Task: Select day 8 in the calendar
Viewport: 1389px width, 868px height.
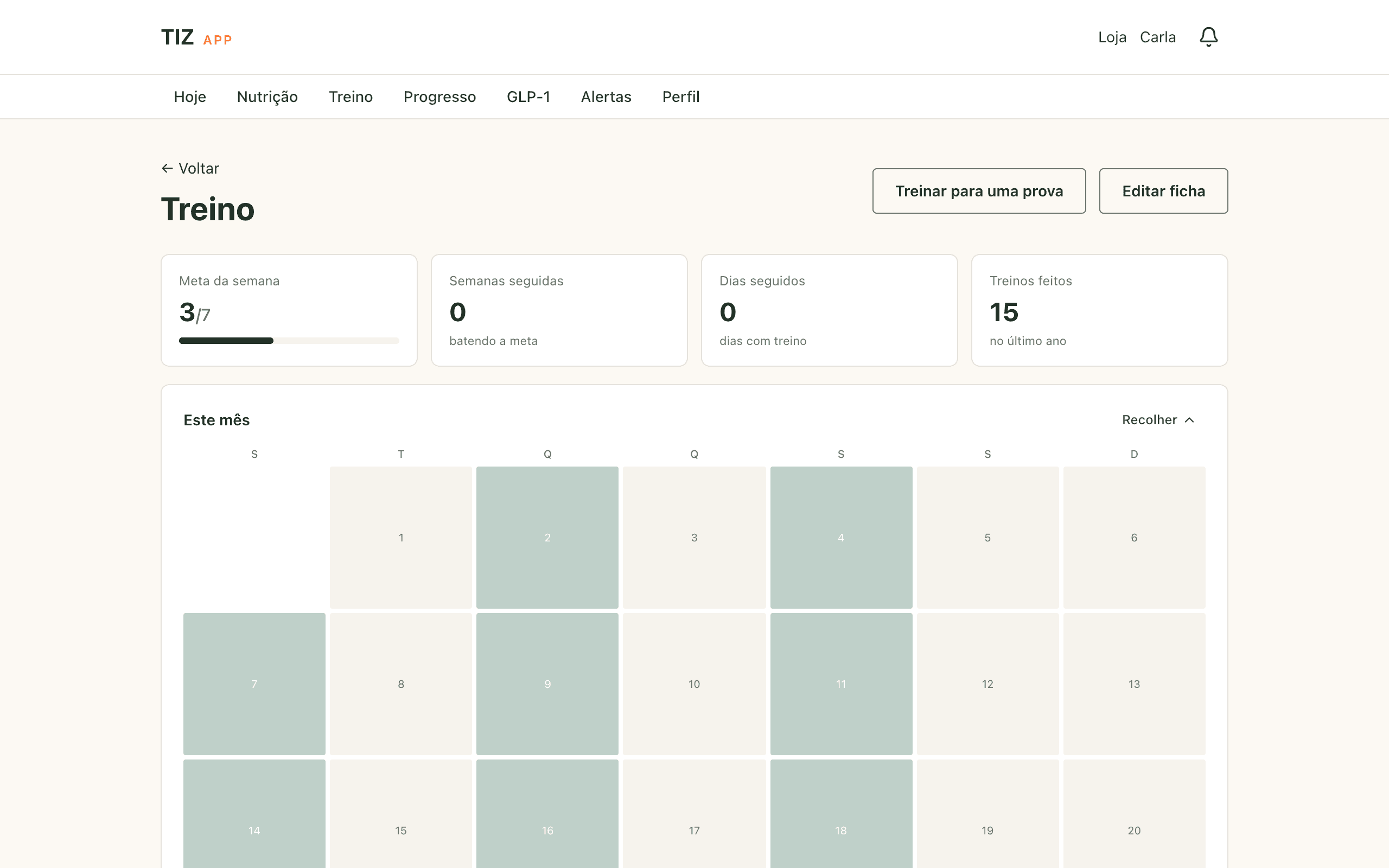Action: pos(400,684)
